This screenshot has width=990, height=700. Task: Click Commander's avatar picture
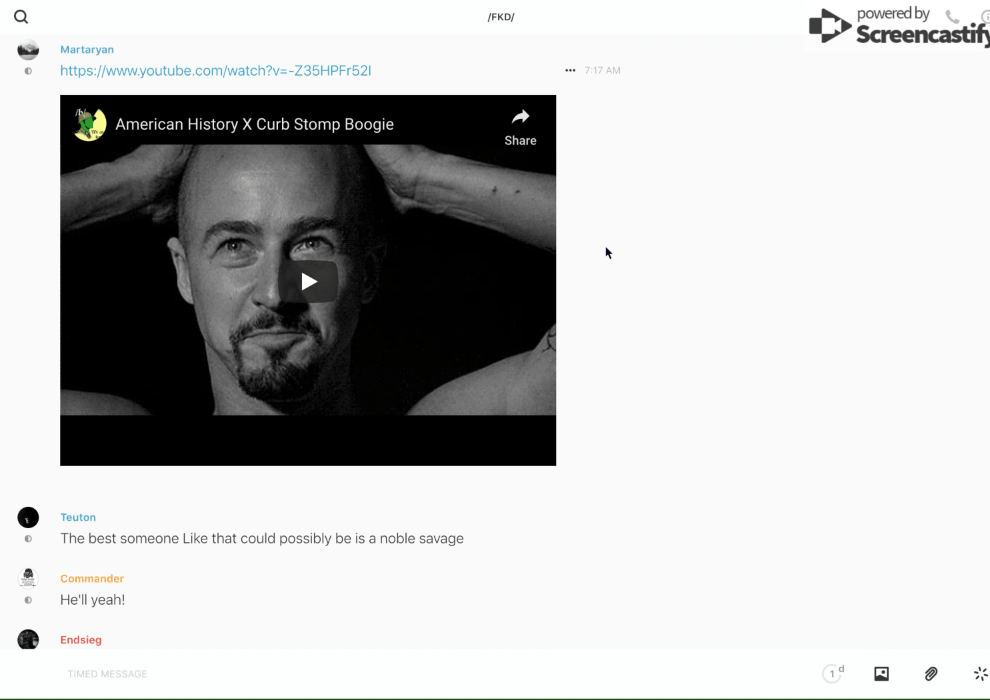[x=28, y=578]
